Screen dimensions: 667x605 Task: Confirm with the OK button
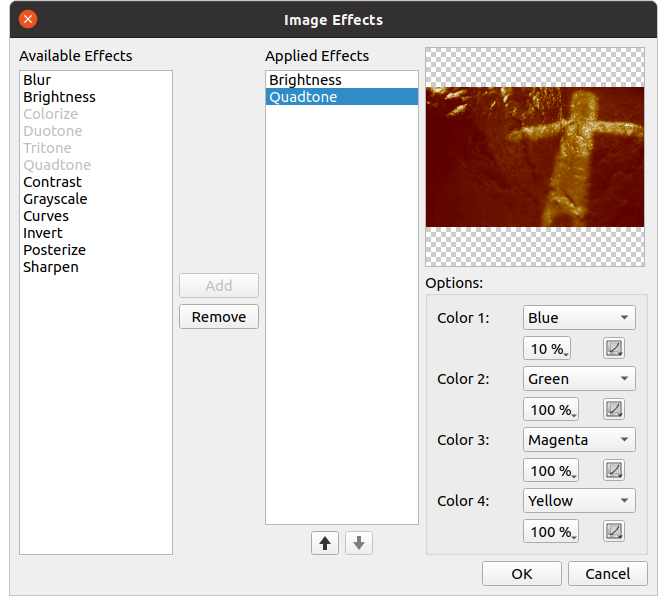point(521,573)
